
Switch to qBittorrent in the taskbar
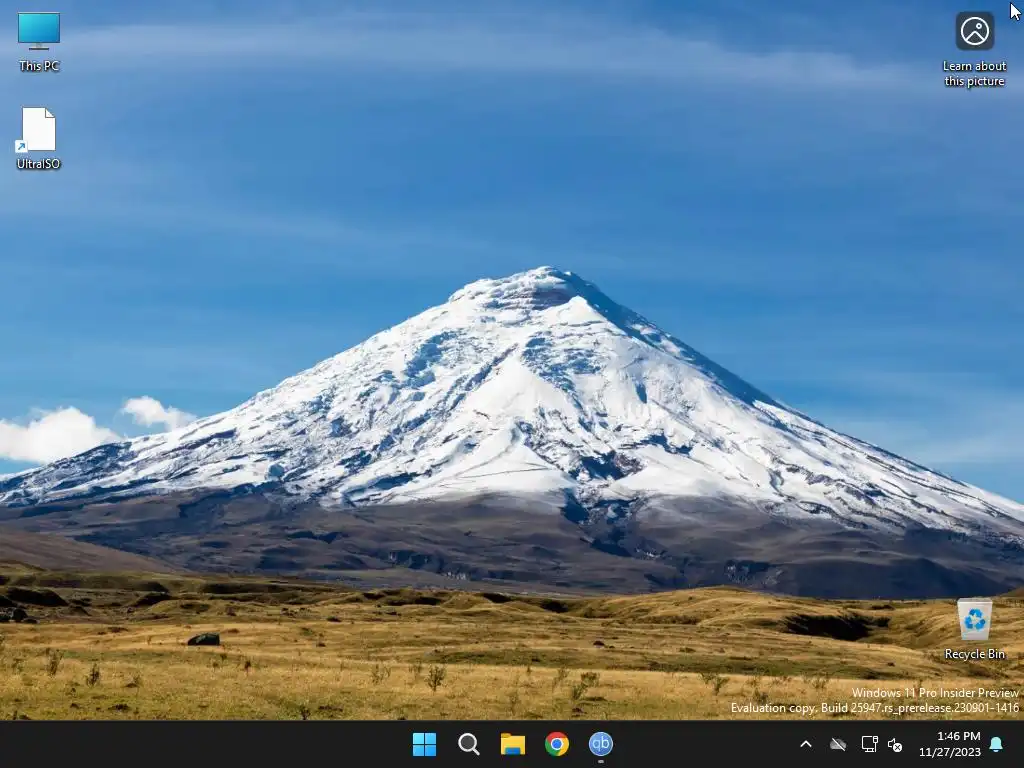coord(601,744)
